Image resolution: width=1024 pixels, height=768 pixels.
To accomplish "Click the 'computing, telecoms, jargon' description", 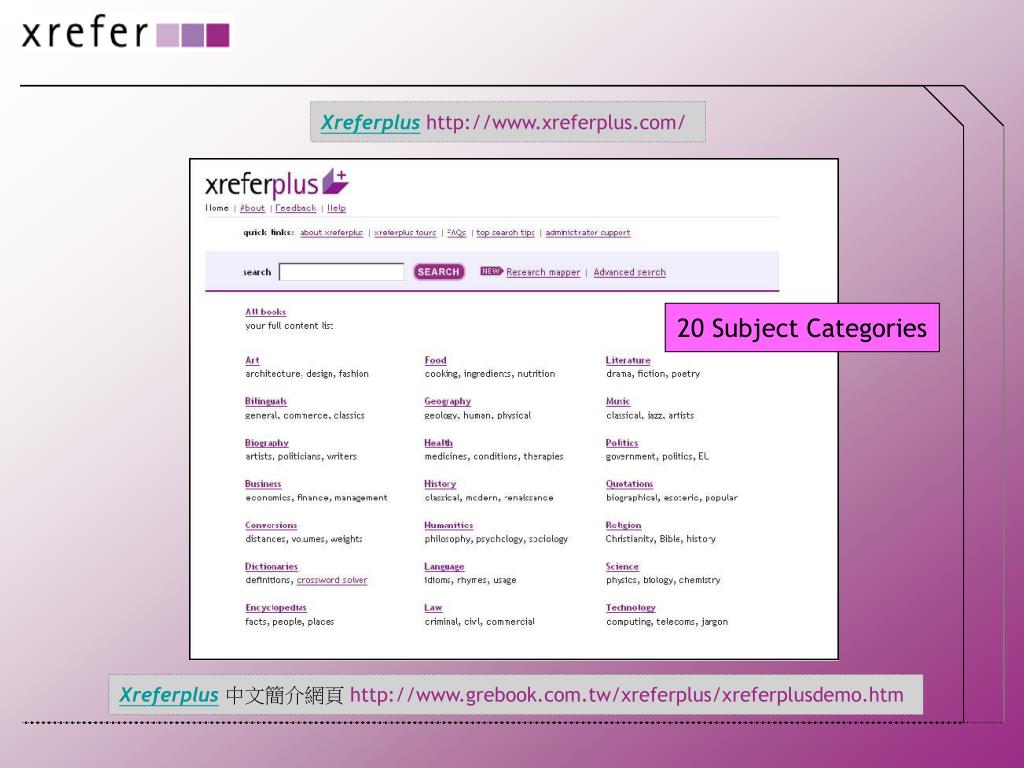I will point(667,622).
